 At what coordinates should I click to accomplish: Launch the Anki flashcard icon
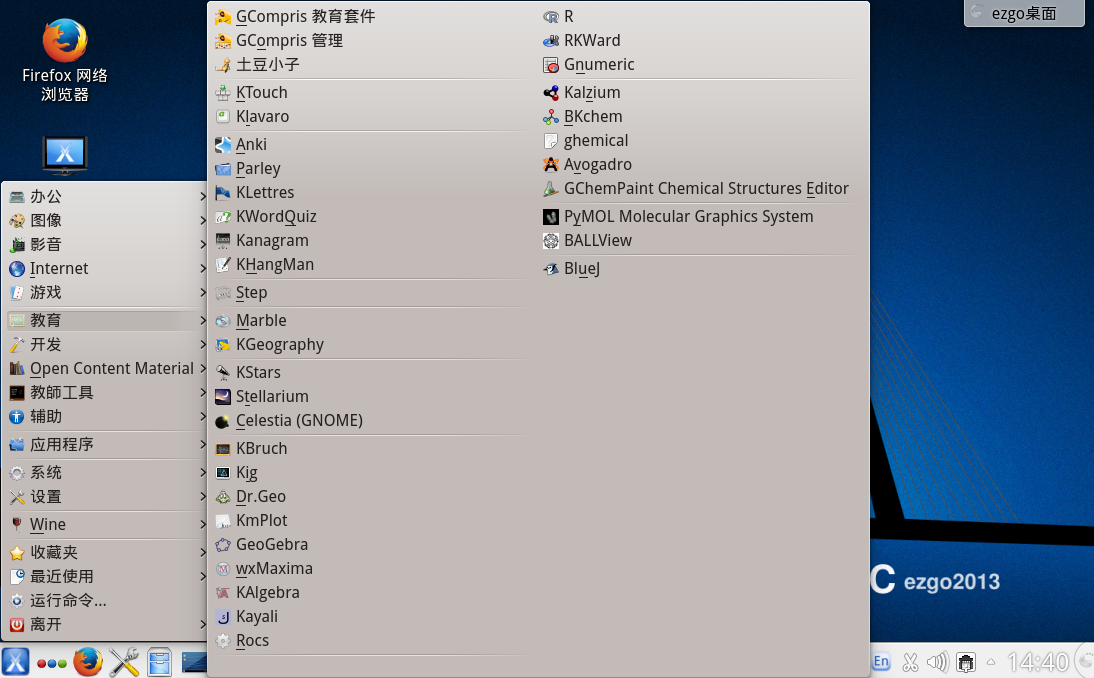223,144
